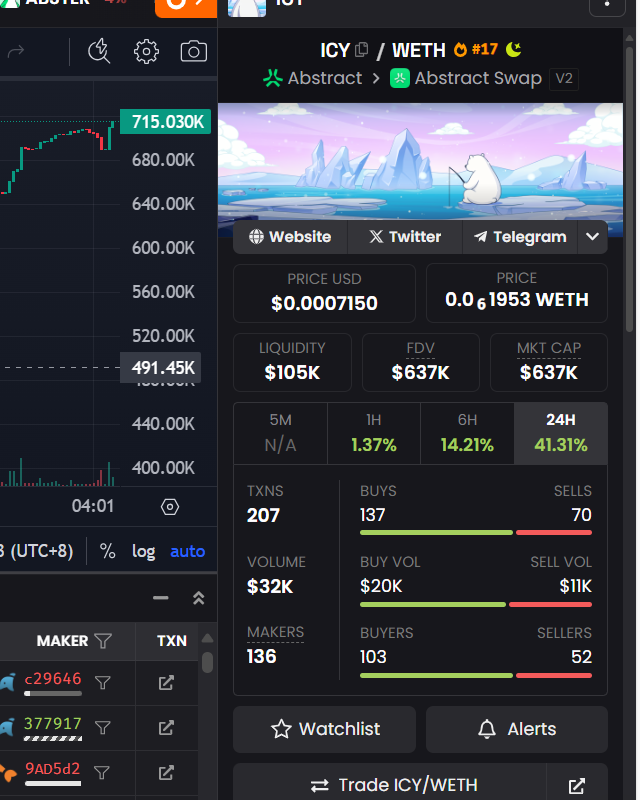640x800 pixels.
Task: Filter by maker c29646
Action: (103, 683)
